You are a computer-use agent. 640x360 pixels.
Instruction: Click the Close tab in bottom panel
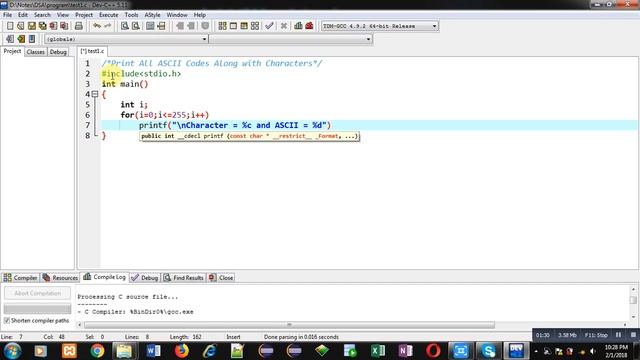point(221,278)
